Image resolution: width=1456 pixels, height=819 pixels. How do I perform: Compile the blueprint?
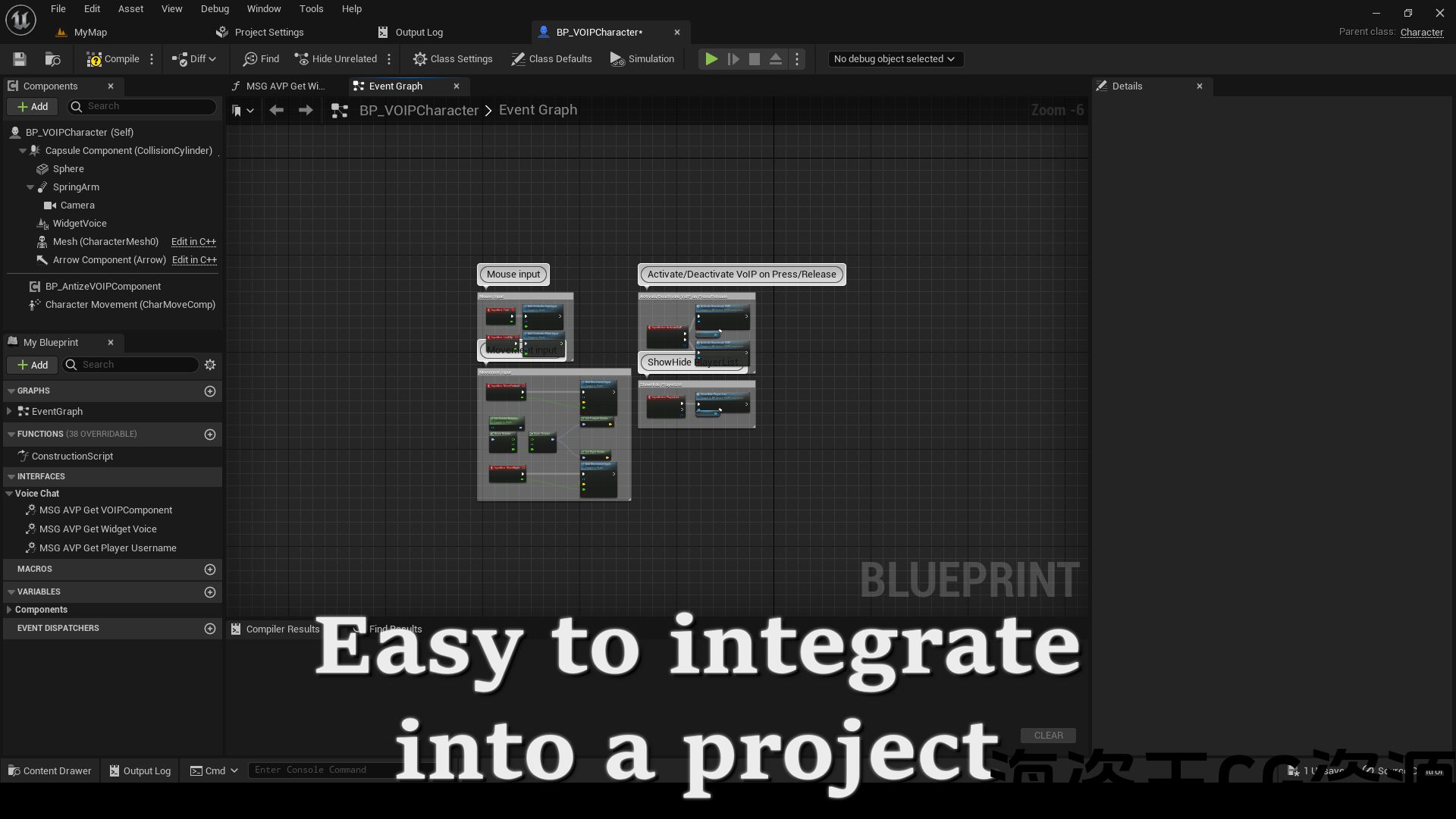(113, 59)
